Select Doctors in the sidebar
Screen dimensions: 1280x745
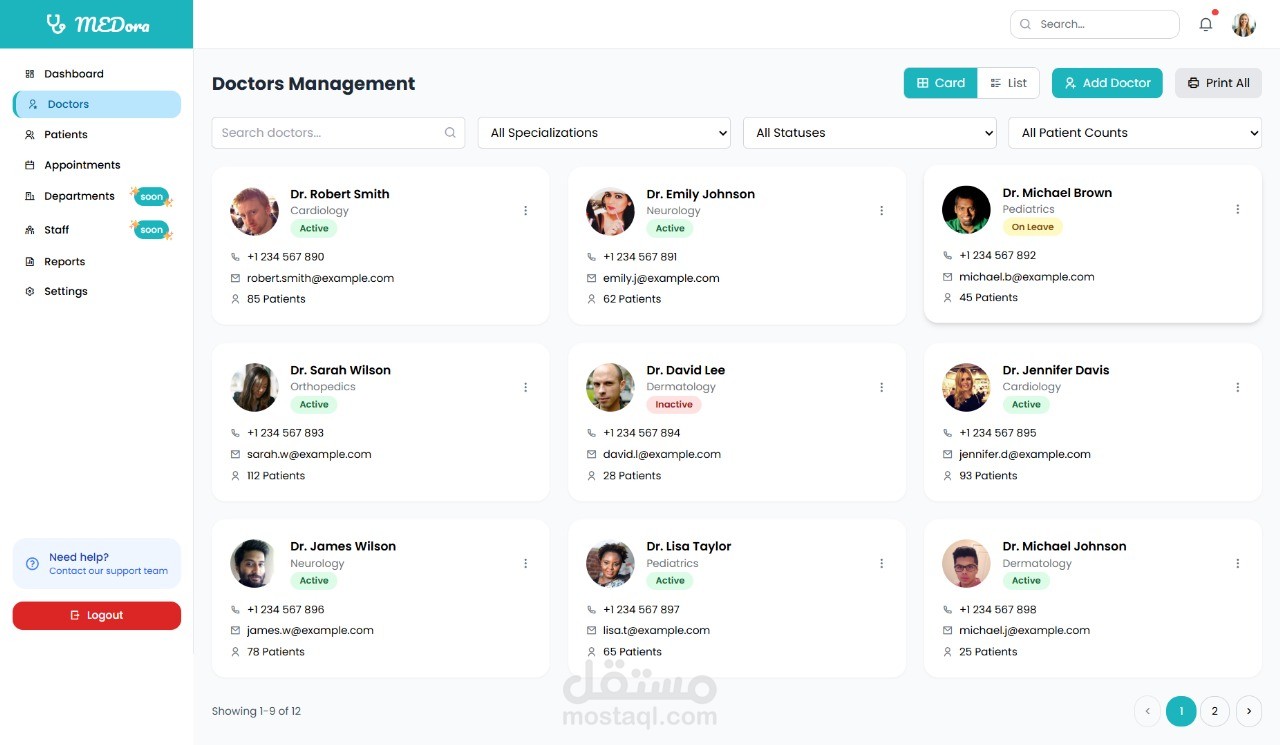pyautogui.click(x=96, y=104)
